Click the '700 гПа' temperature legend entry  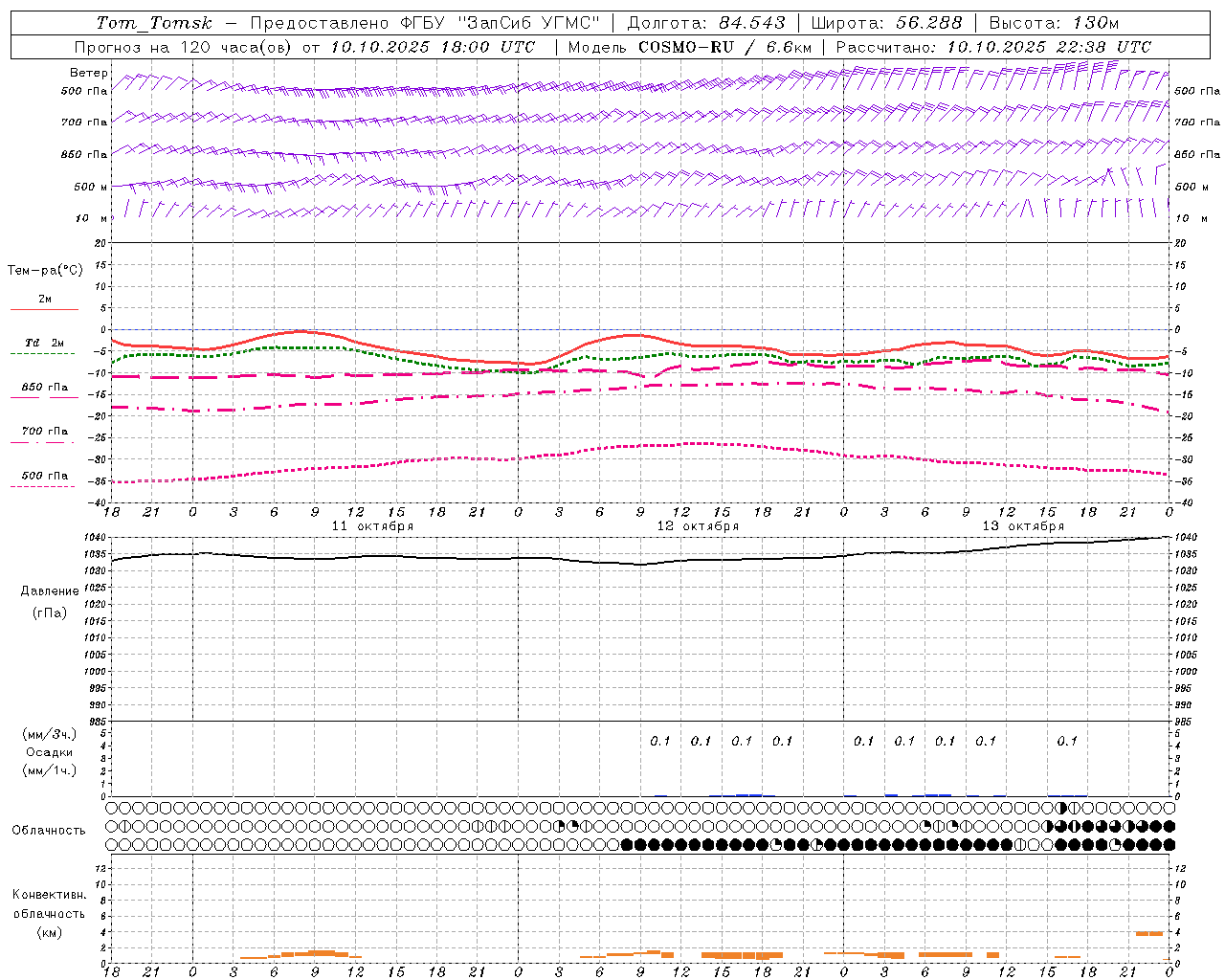pos(44,432)
